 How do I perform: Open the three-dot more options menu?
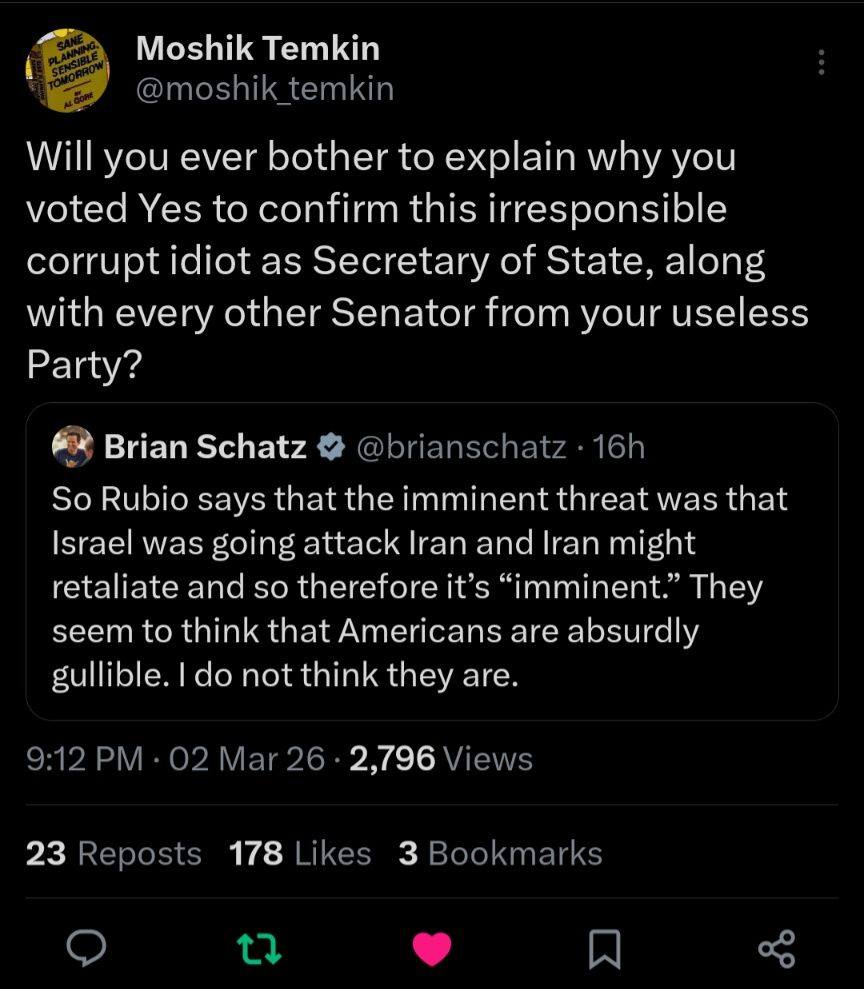[821, 63]
